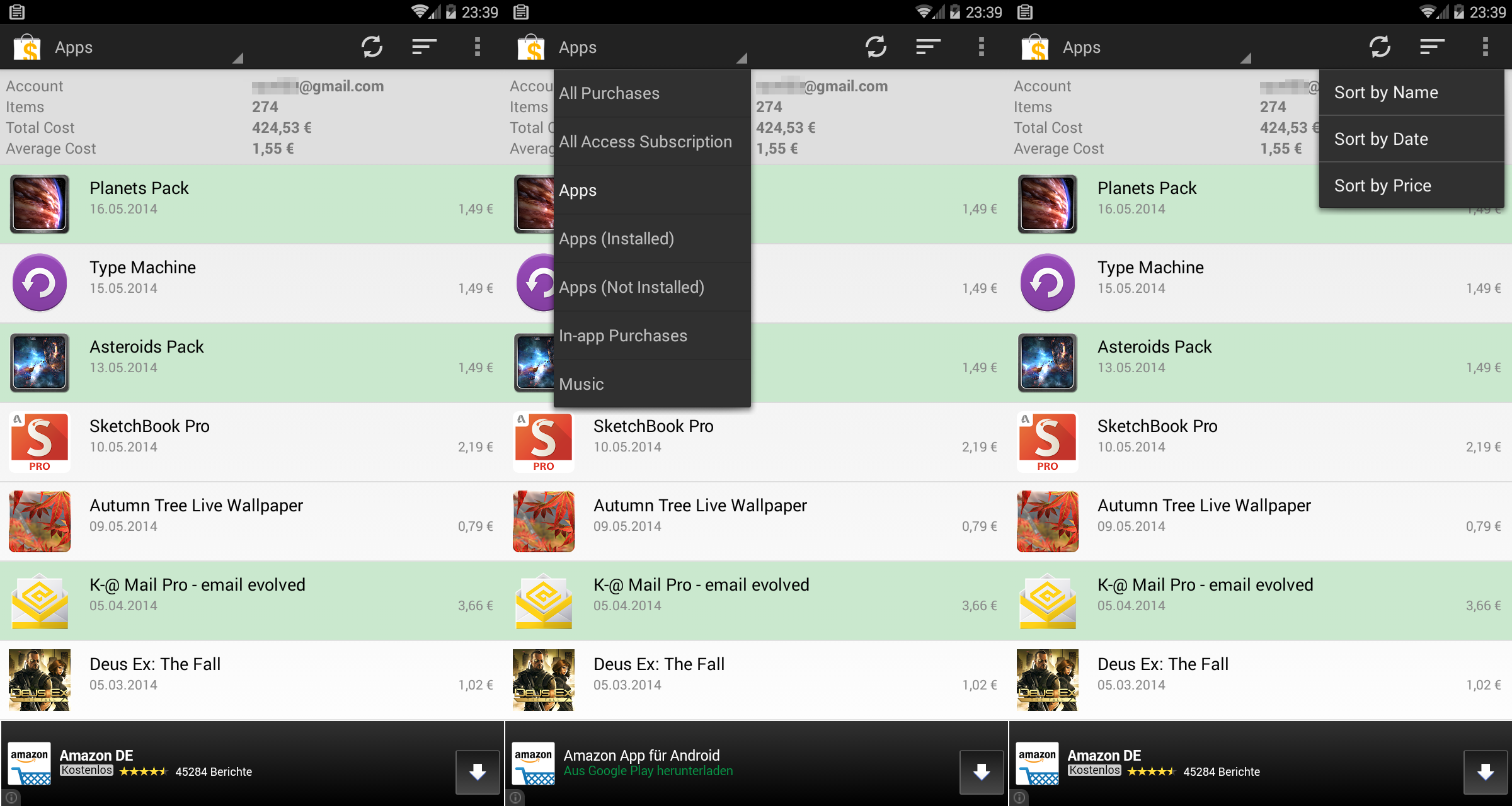The image size is (1512, 806).
Task: Open Planets Pack title in left screen
Action: coord(139,188)
